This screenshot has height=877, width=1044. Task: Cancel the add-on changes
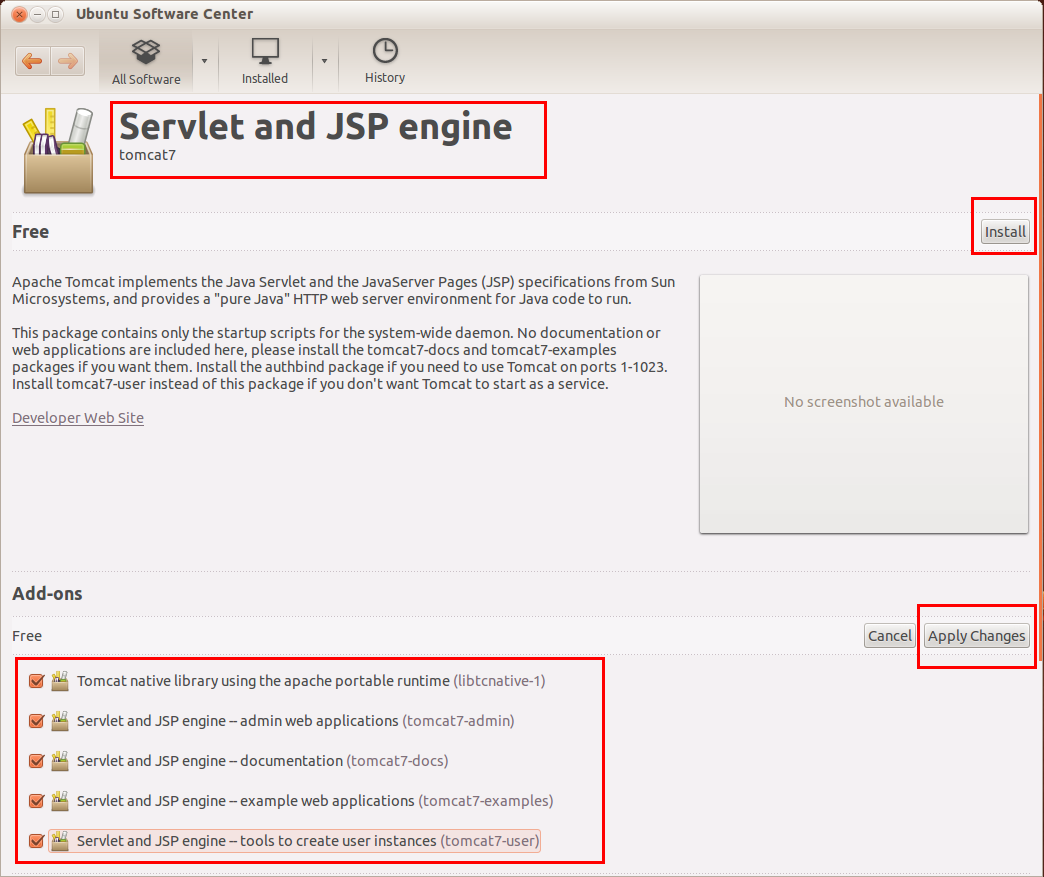pyautogui.click(x=889, y=636)
